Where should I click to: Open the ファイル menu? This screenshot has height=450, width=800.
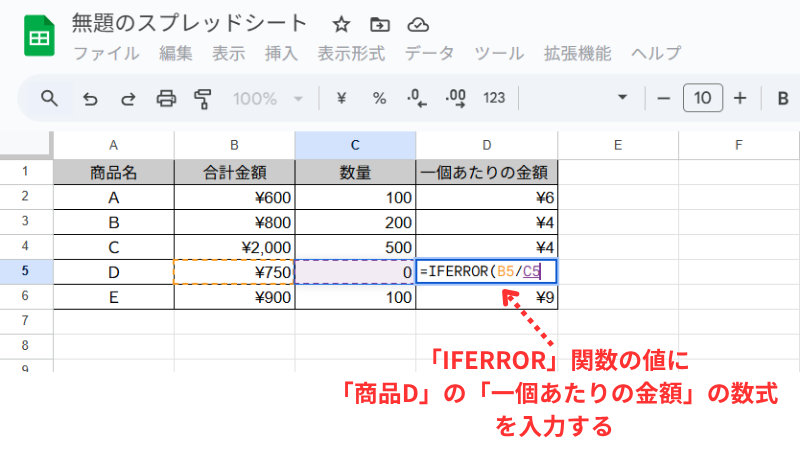106,53
